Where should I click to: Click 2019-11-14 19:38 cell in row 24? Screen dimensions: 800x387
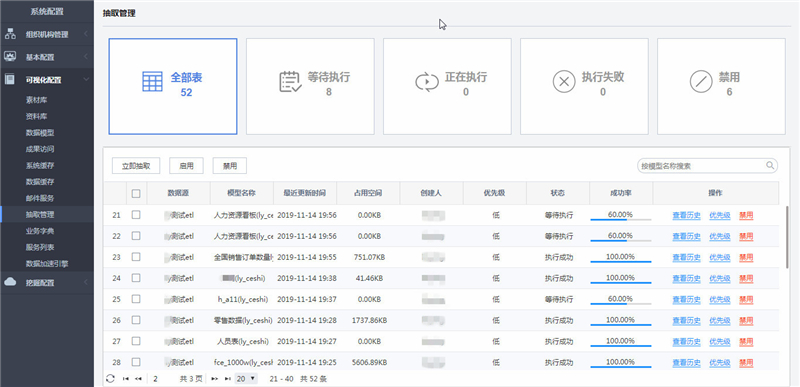(307, 278)
